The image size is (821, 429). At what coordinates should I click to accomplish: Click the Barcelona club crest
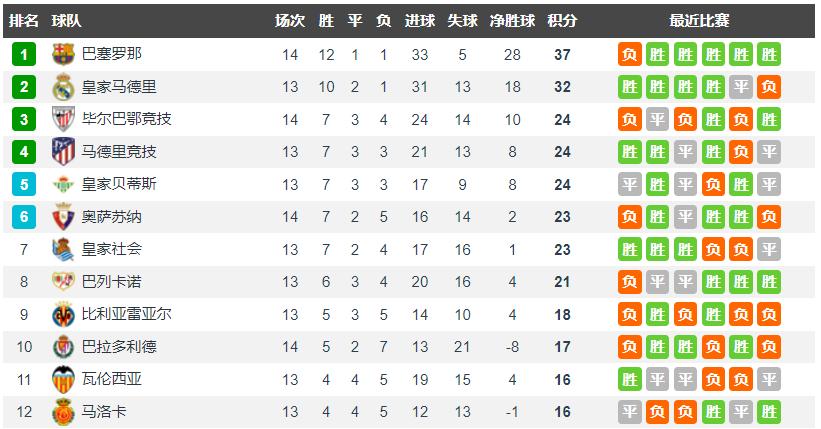coord(63,55)
